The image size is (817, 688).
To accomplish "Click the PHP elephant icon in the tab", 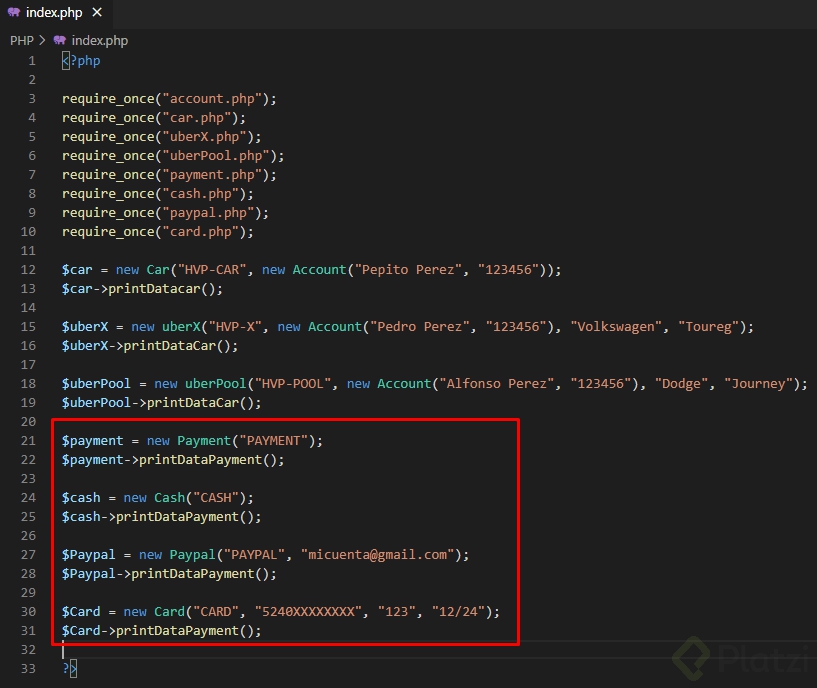I will [14, 13].
